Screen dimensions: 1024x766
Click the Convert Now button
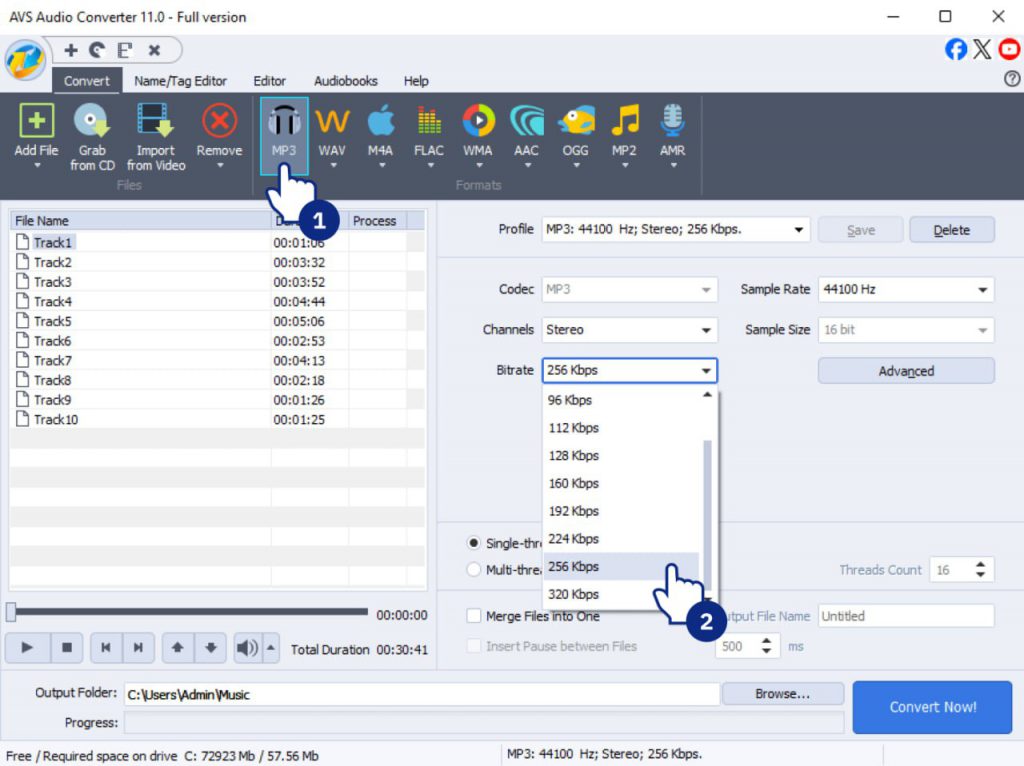point(932,707)
